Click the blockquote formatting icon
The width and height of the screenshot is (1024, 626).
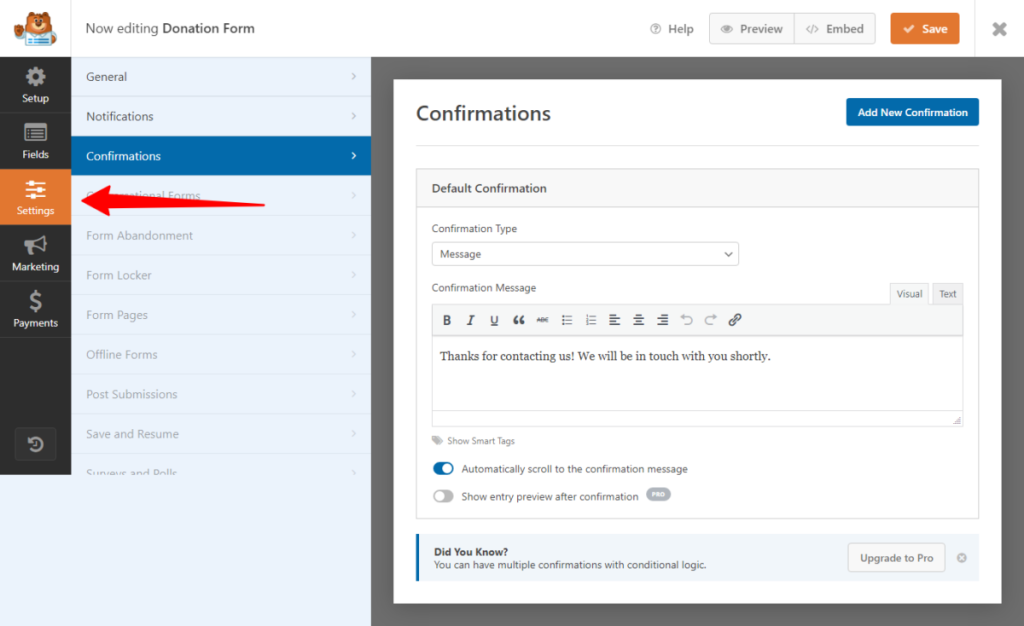pos(518,320)
